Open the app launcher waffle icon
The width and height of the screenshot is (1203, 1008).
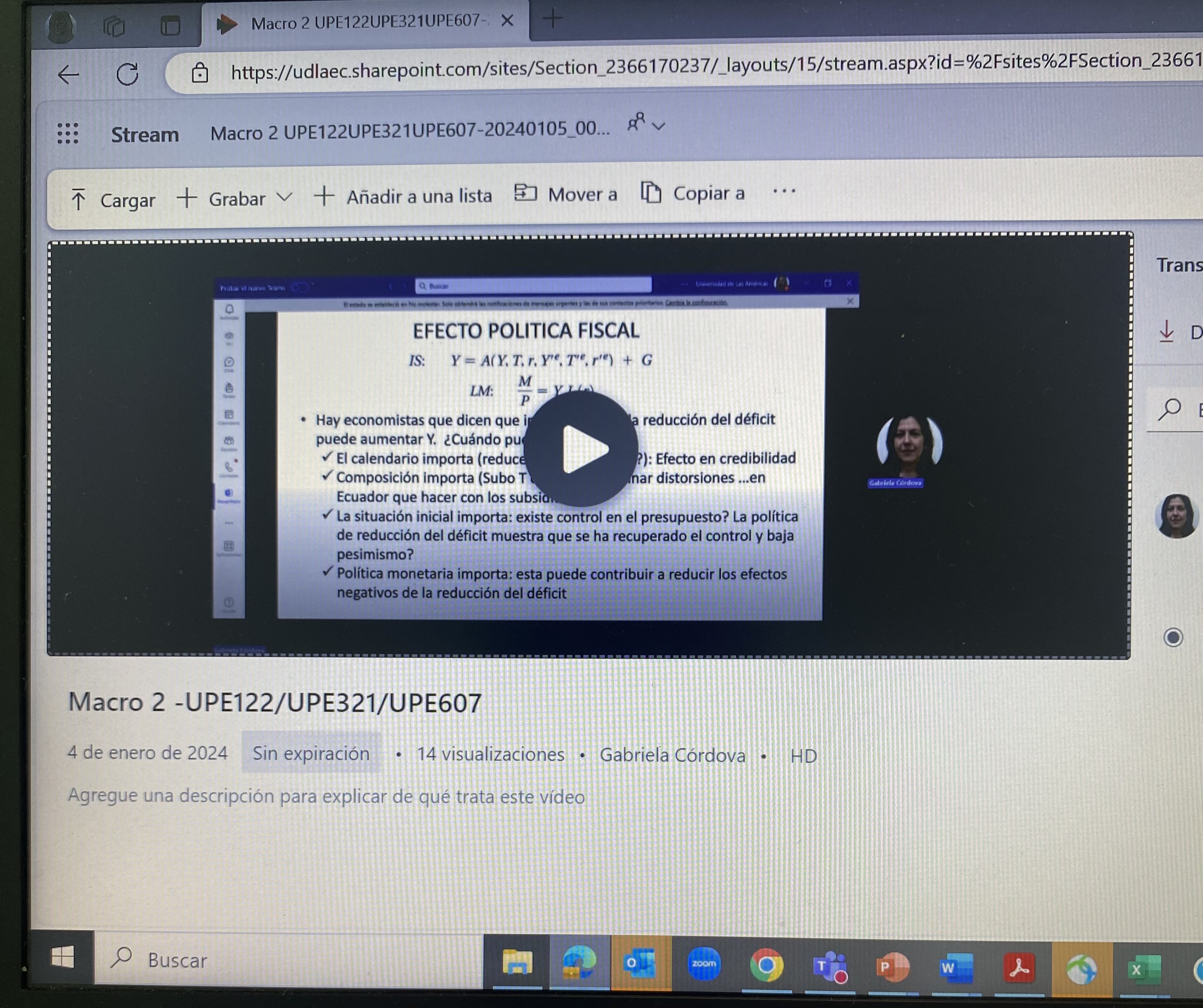[68, 134]
